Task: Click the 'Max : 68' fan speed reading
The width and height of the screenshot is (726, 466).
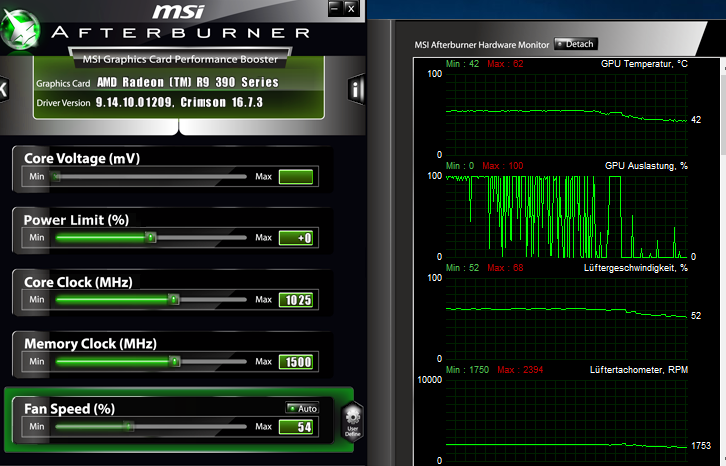Action: [505, 268]
